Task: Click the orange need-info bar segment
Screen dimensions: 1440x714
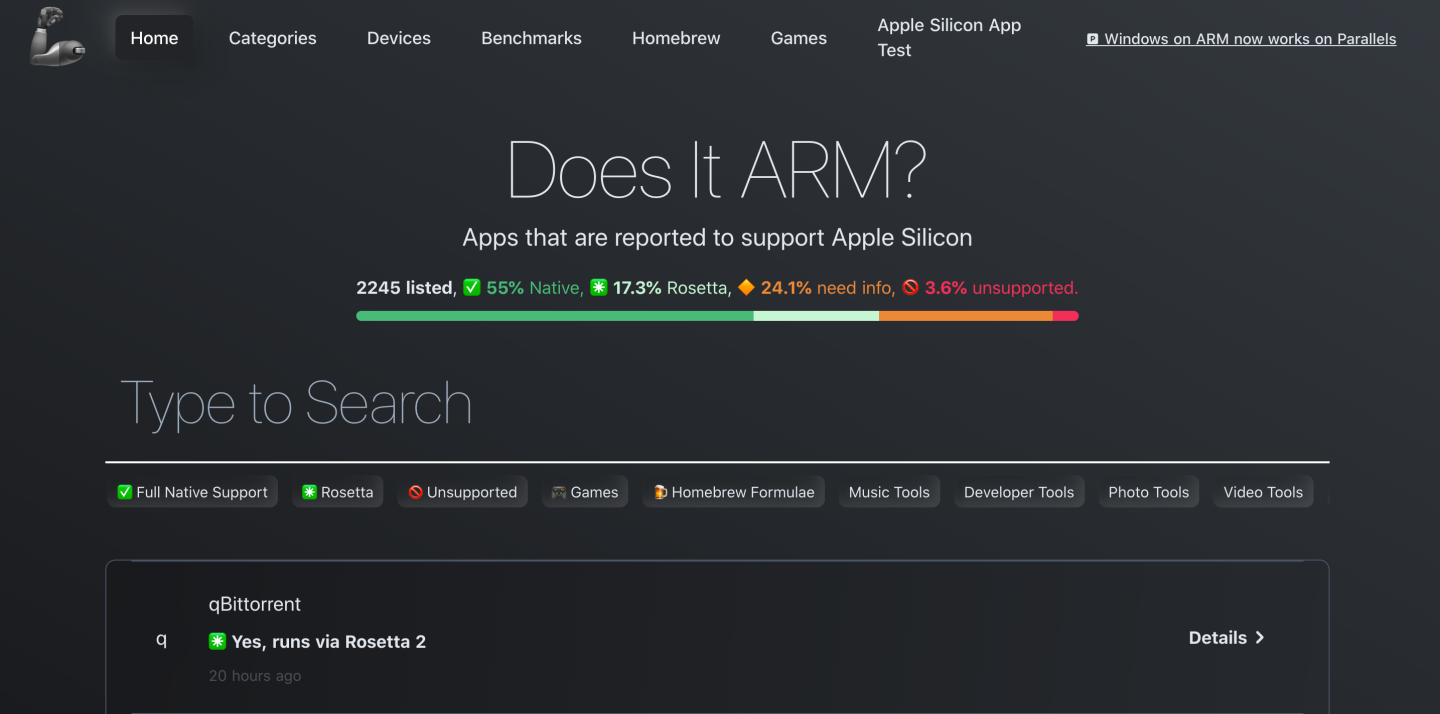Action: 966,316
